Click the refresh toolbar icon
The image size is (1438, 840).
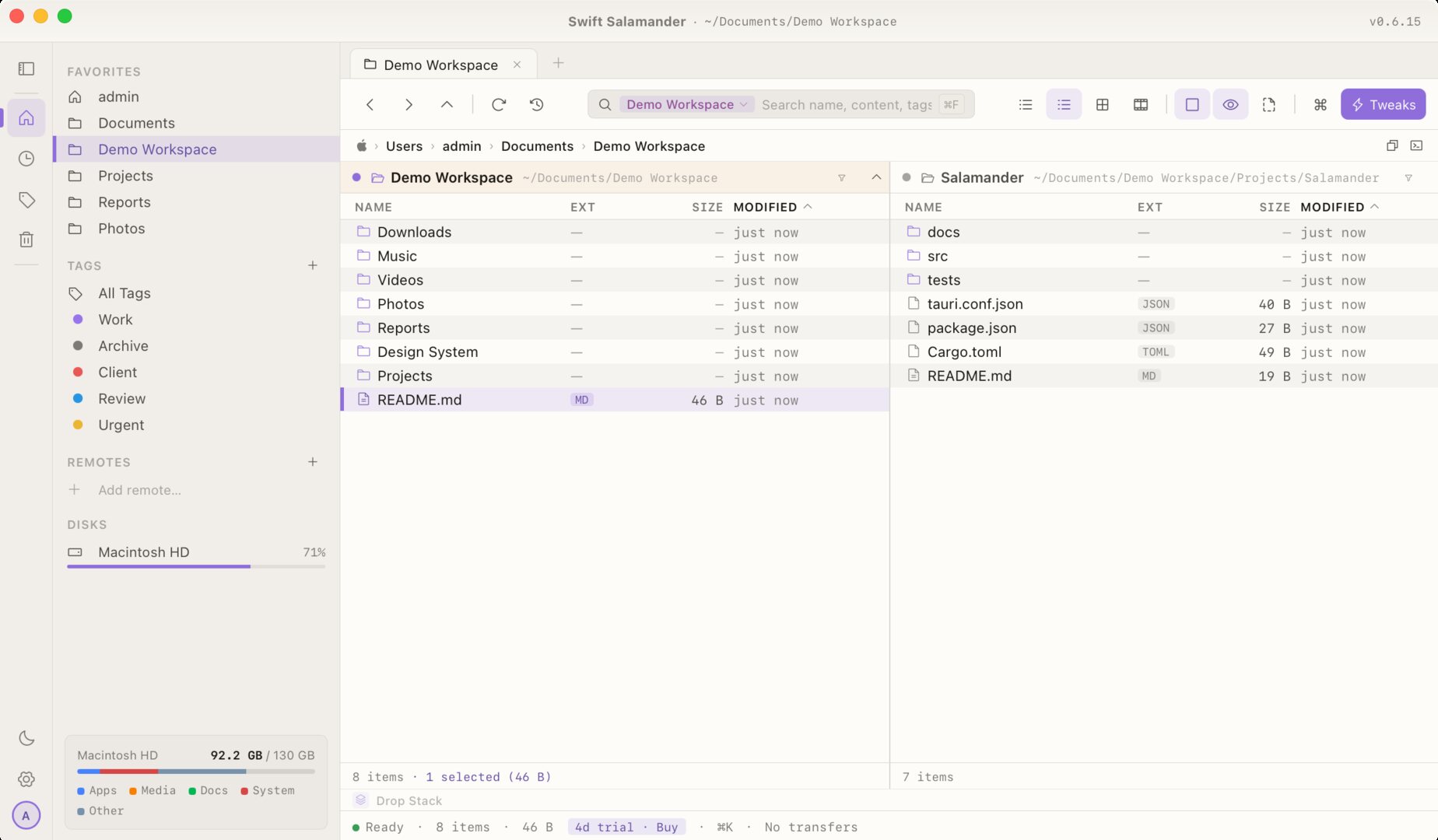tap(499, 104)
